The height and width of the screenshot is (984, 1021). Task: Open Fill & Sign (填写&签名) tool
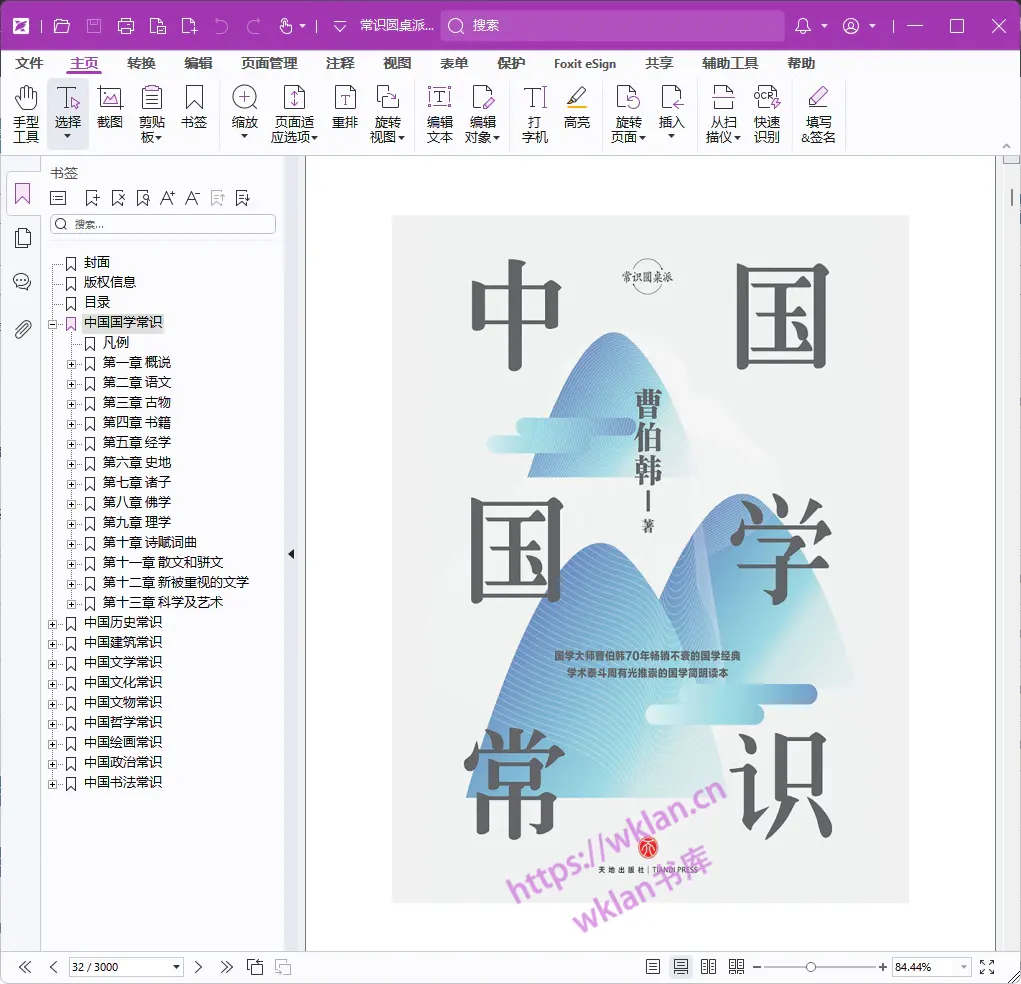coord(818,113)
